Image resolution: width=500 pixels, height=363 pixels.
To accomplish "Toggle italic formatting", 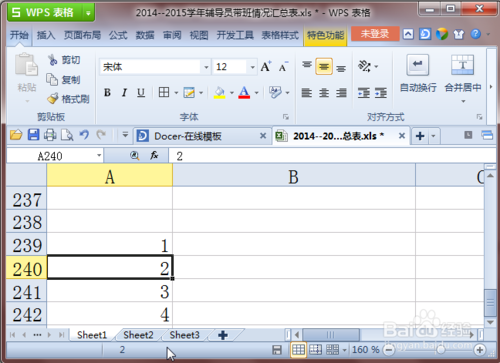I will (124, 92).
